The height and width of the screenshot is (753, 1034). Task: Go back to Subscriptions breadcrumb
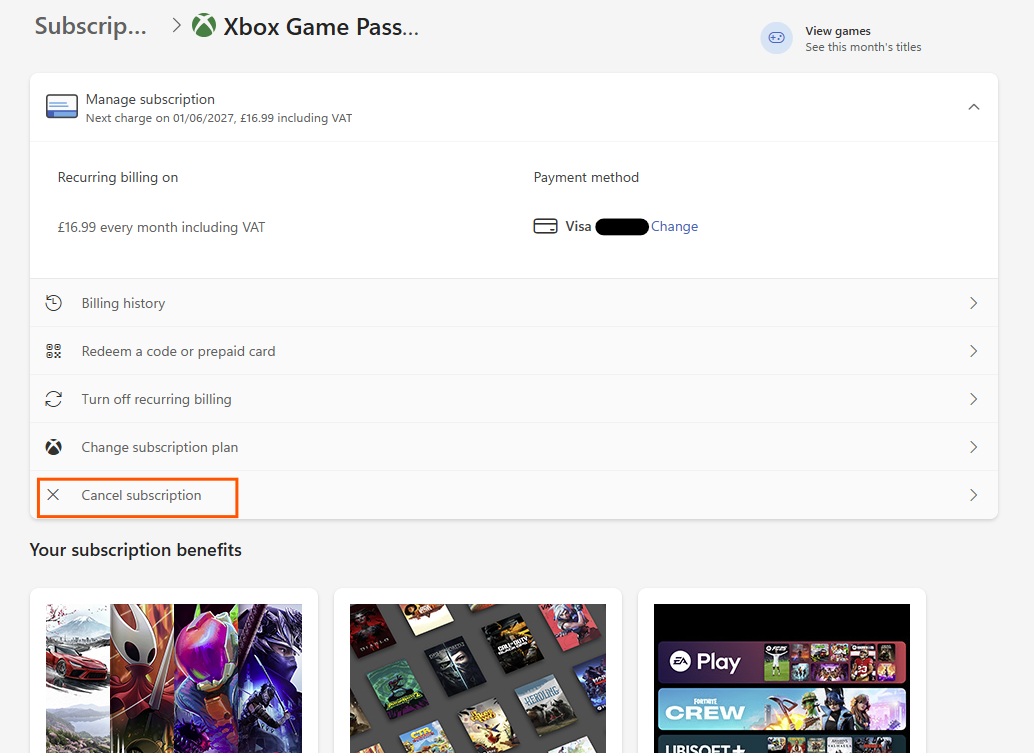tap(90, 26)
